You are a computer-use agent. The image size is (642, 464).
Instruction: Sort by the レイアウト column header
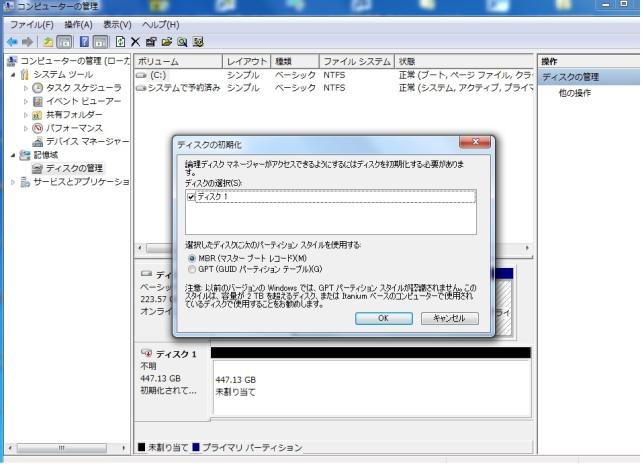coord(246,61)
